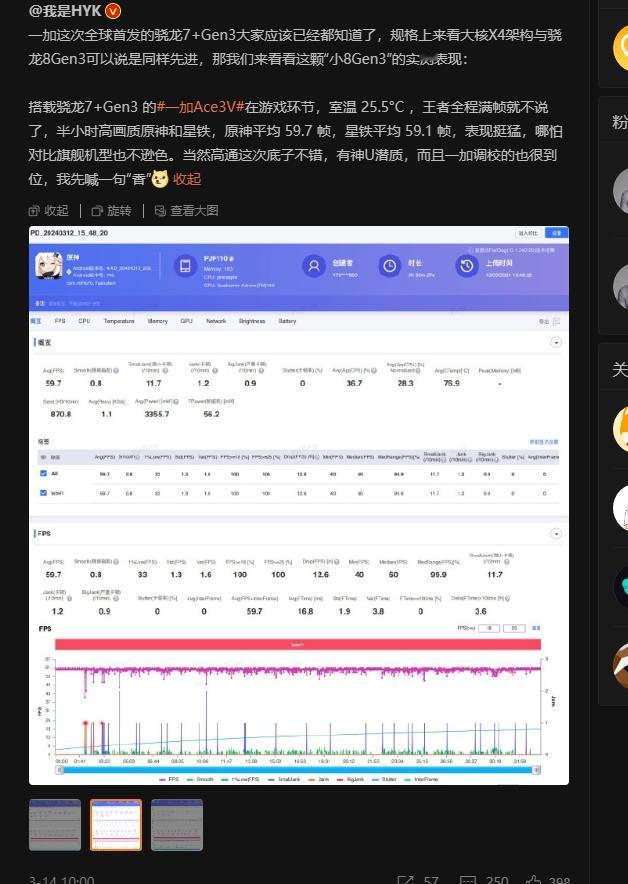Image resolution: width=628 pixels, height=884 pixels.
Task: Select the first image thumbnail
Action: tap(55, 824)
